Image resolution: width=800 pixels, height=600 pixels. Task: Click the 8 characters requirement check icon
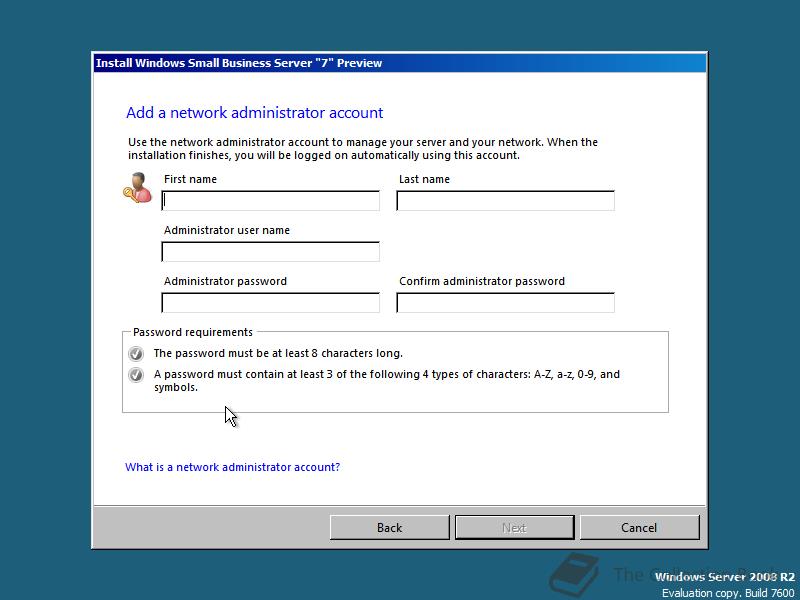tap(136, 354)
